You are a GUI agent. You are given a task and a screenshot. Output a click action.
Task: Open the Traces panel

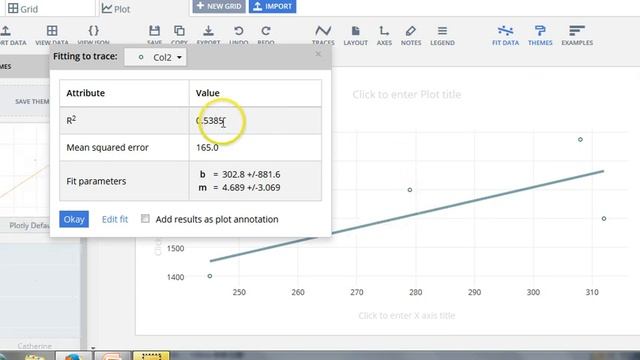coord(323,35)
